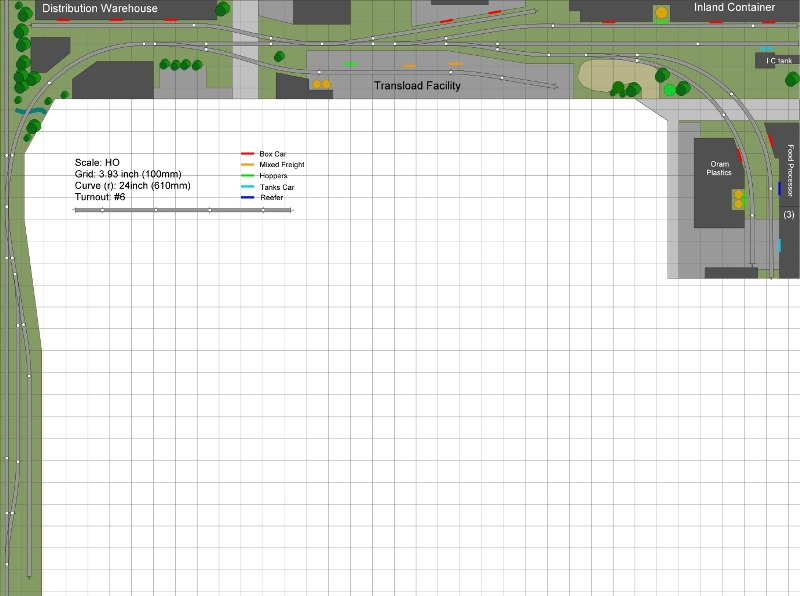Click the Distribution Warehouse label

pyautogui.click(x=100, y=8)
